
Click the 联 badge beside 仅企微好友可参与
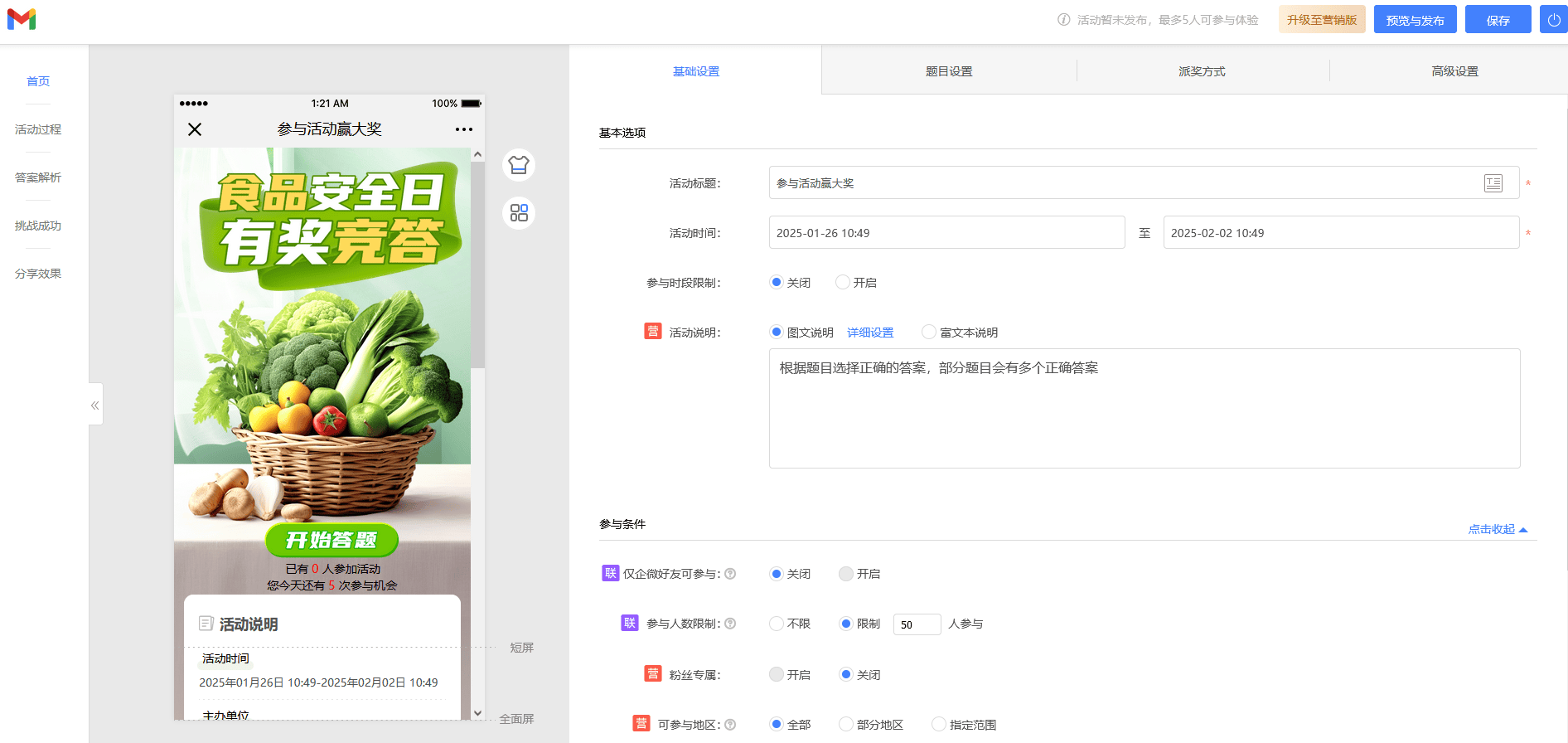(611, 573)
